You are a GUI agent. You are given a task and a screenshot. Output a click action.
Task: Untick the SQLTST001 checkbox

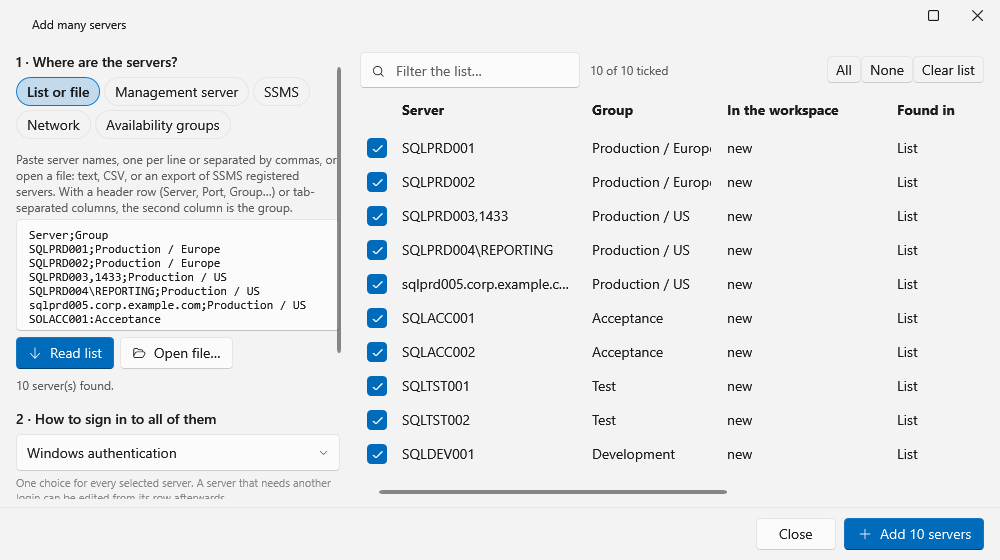click(377, 387)
